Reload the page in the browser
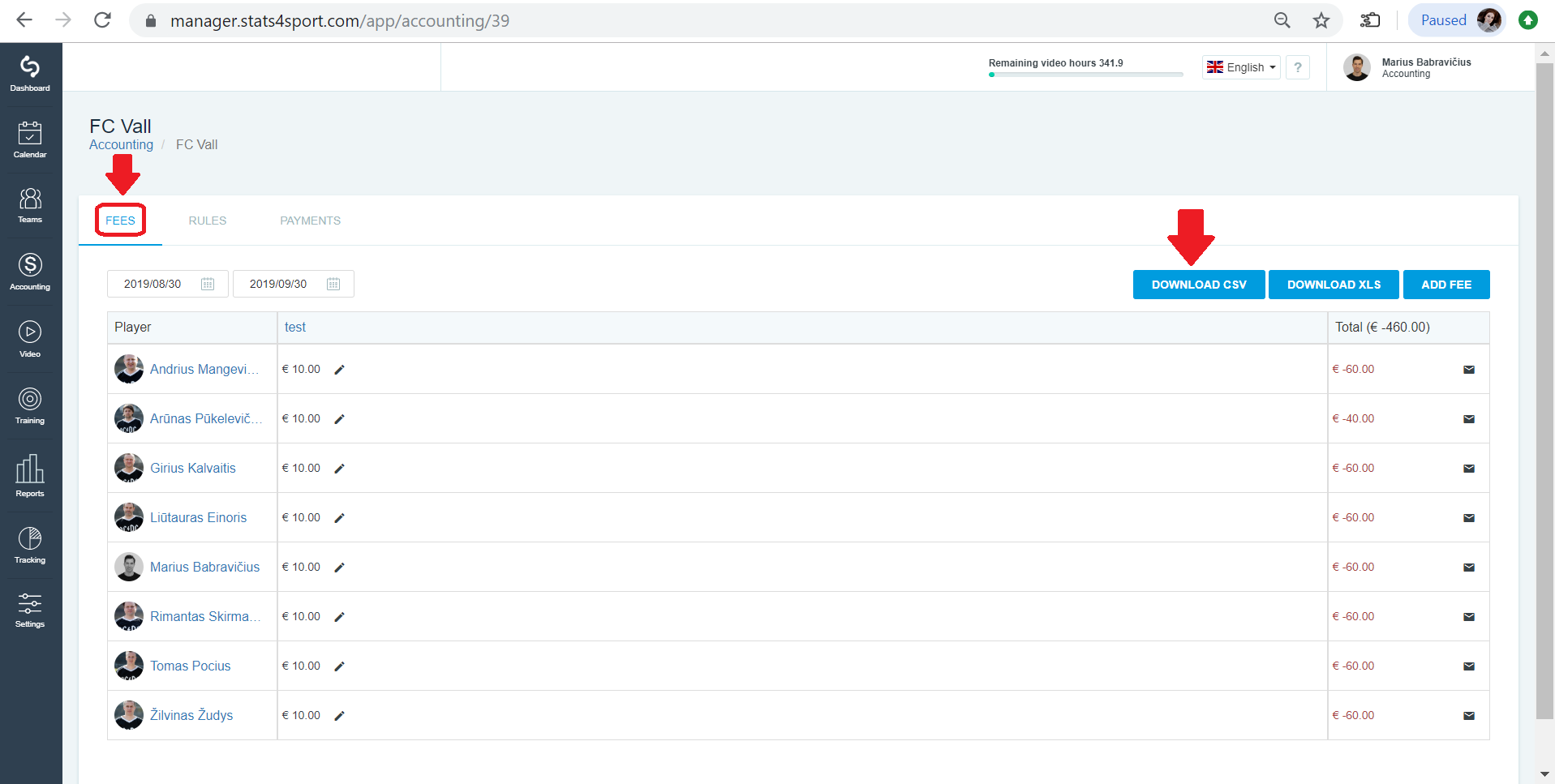 click(102, 20)
